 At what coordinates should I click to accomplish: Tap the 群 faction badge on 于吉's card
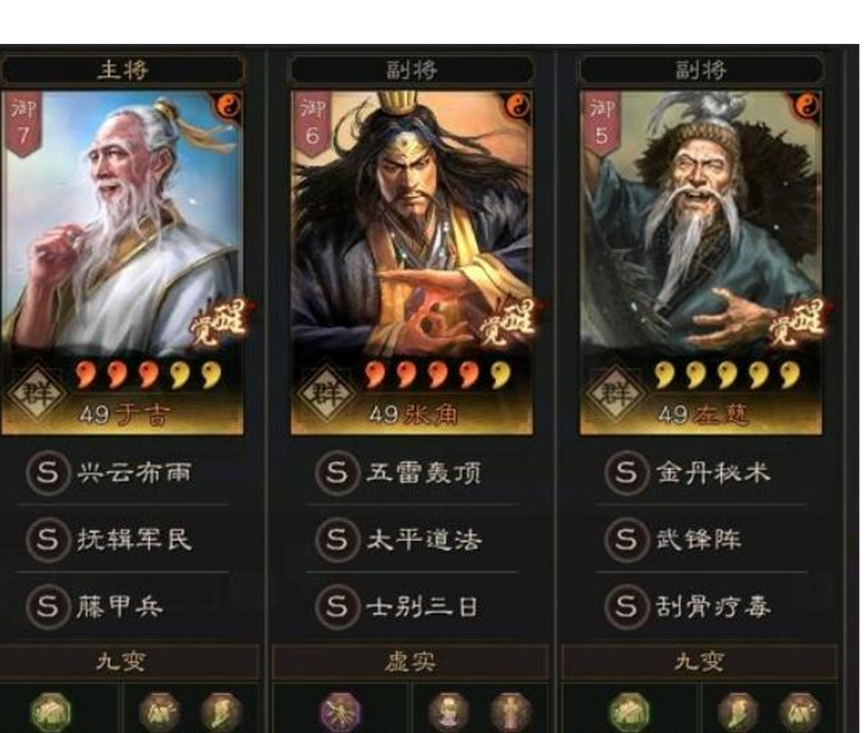click(36, 393)
